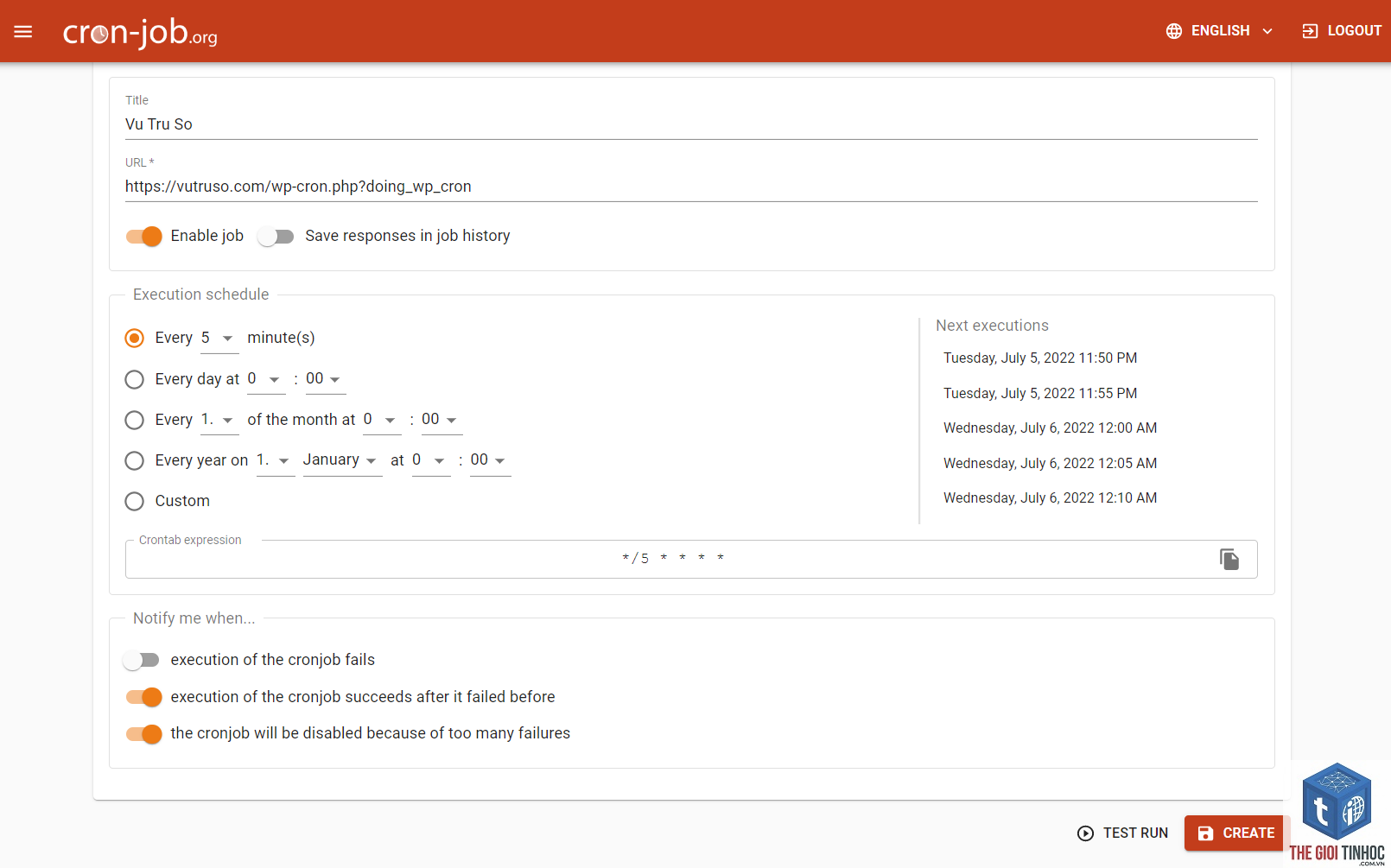Select the Custom schedule radio option
The image size is (1391, 868).
tap(134, 501)
